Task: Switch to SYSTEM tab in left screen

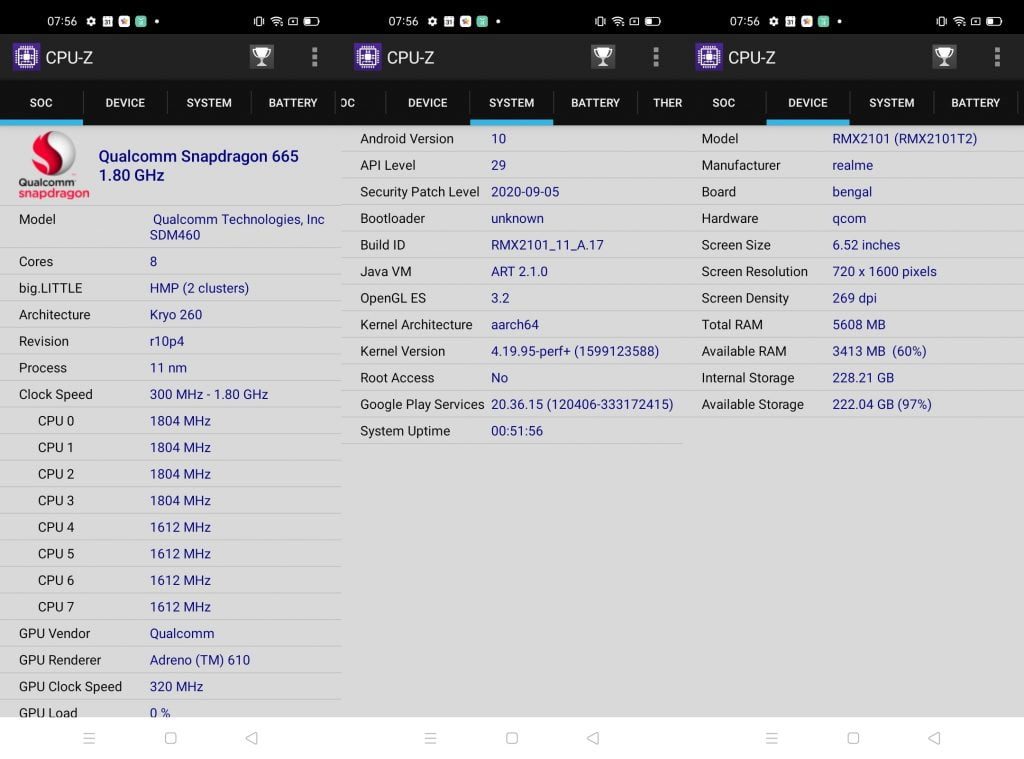Action: tap(209, 103)
